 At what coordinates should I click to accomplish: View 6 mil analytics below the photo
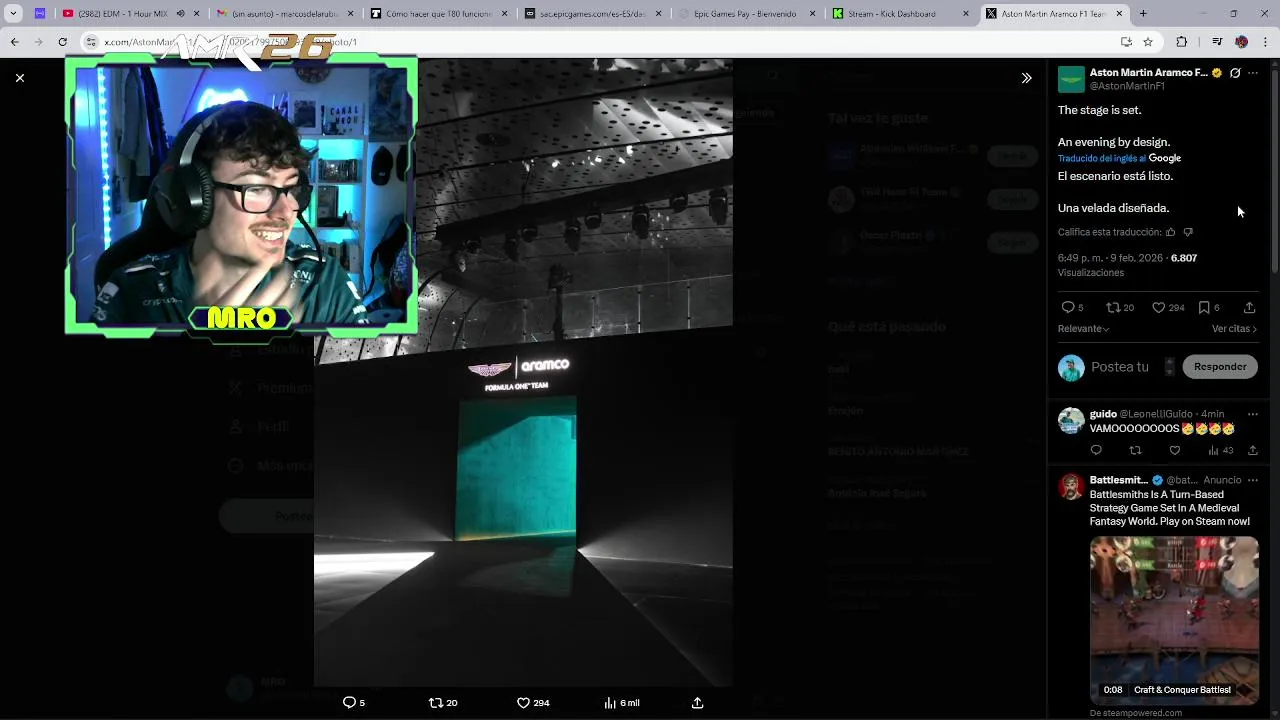pos(622,703)
